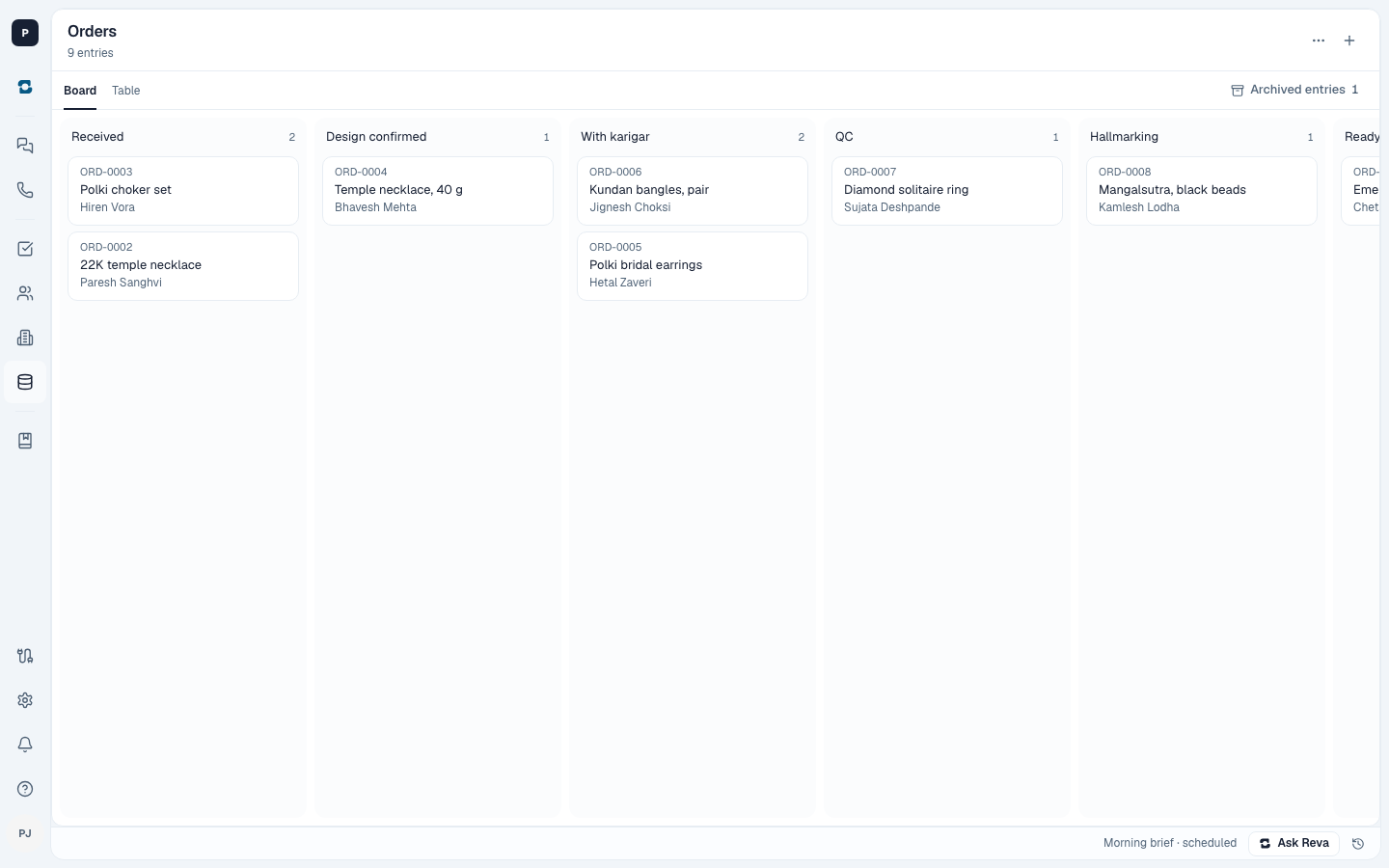Open the contacts people sidebar icon

pyautogui.click(x=25, y=293)
